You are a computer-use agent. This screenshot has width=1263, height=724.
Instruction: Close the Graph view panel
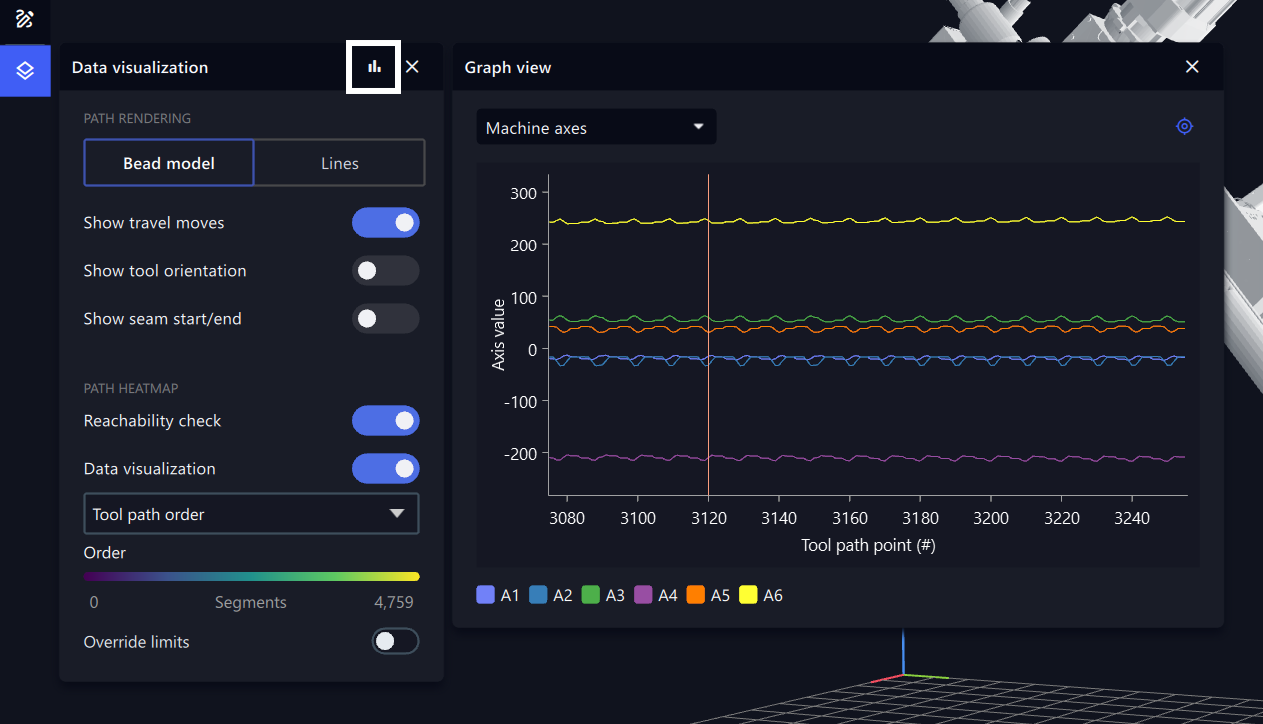[1192, 67]
